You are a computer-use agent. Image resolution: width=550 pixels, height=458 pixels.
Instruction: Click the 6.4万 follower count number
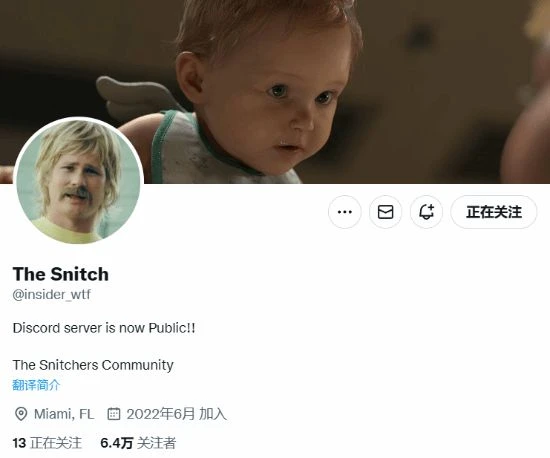[x=116, y=443]
